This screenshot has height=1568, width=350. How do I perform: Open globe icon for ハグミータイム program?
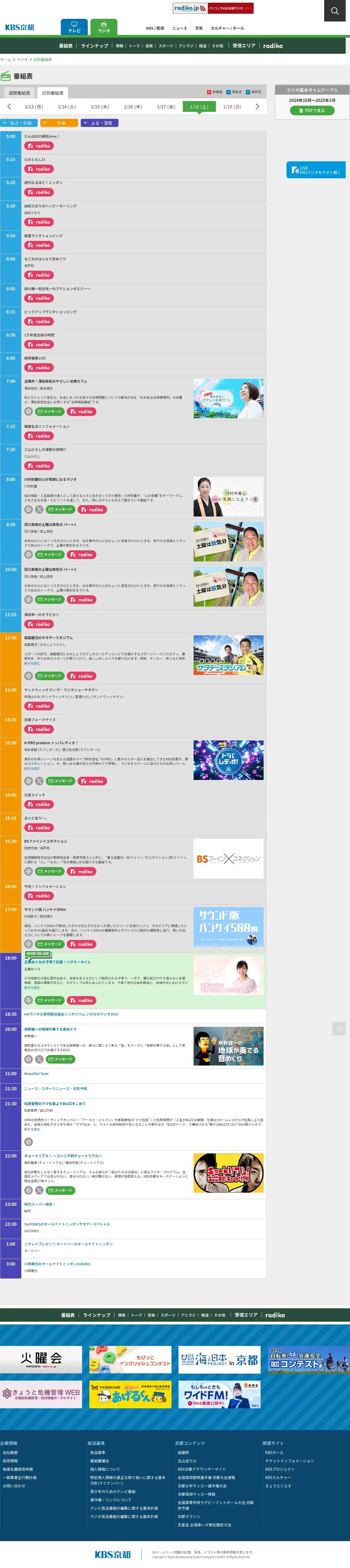point(28,1001)
